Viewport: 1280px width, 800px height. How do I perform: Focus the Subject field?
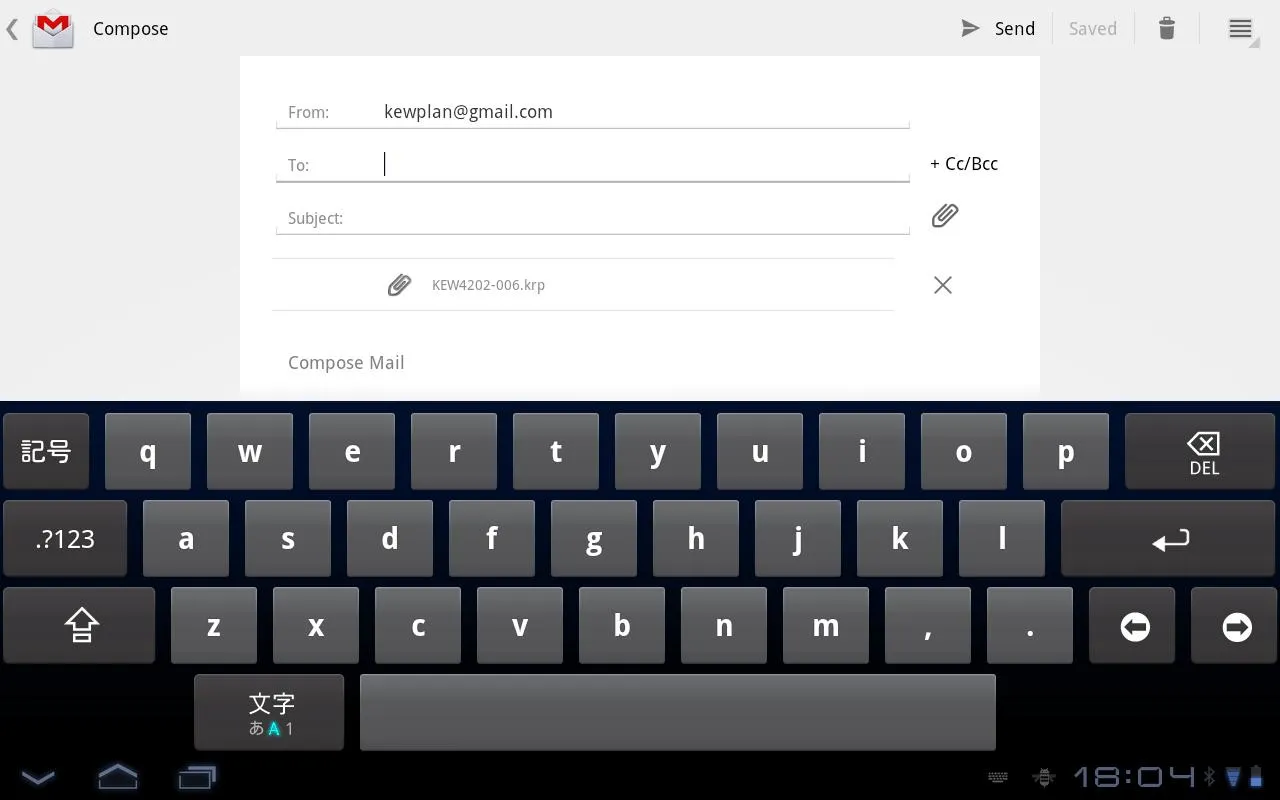click(593, 217)
